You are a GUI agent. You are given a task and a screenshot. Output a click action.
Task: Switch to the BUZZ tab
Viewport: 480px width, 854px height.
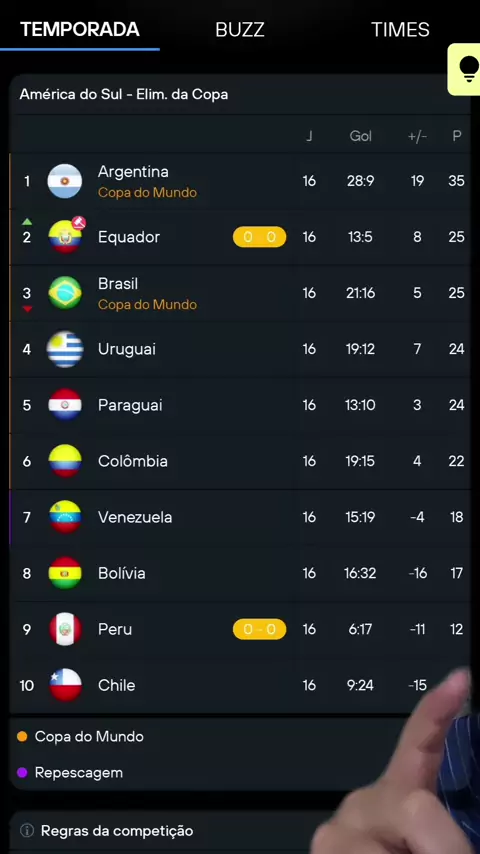tap(240, 29)
